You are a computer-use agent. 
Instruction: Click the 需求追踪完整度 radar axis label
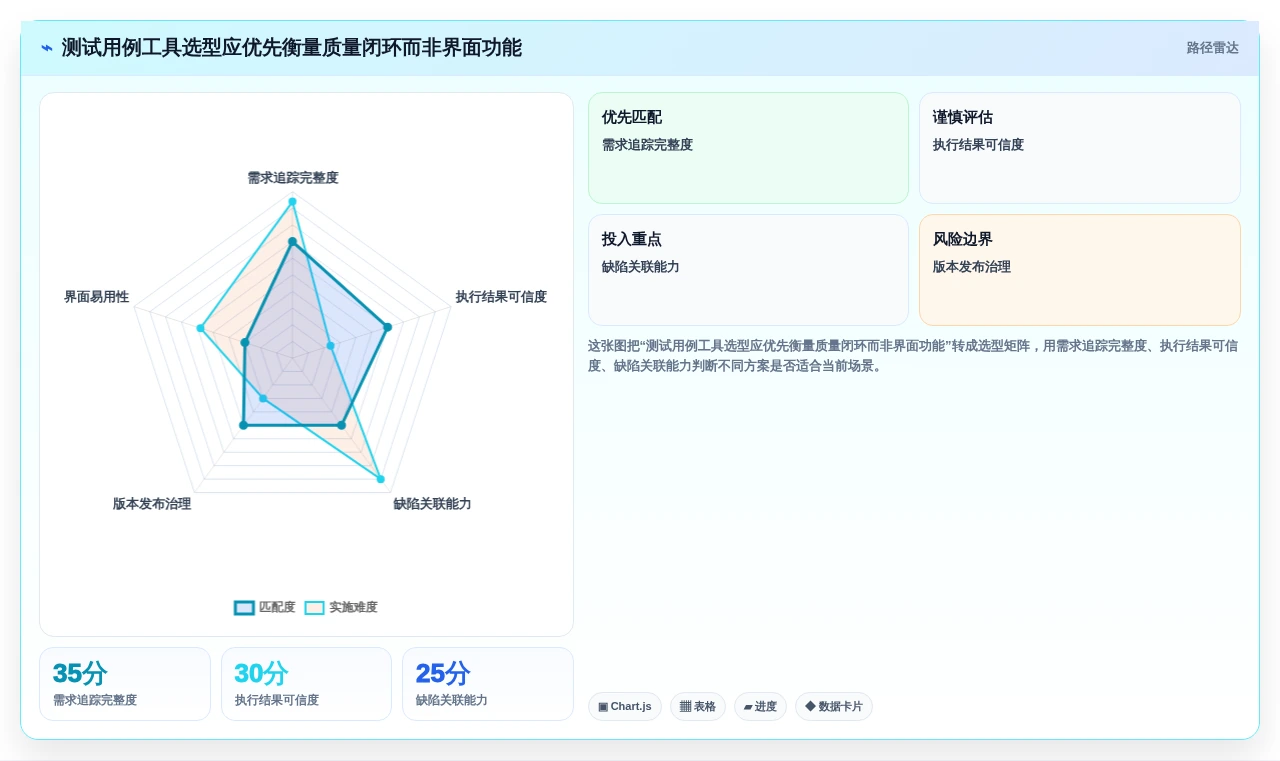(293, 178)
